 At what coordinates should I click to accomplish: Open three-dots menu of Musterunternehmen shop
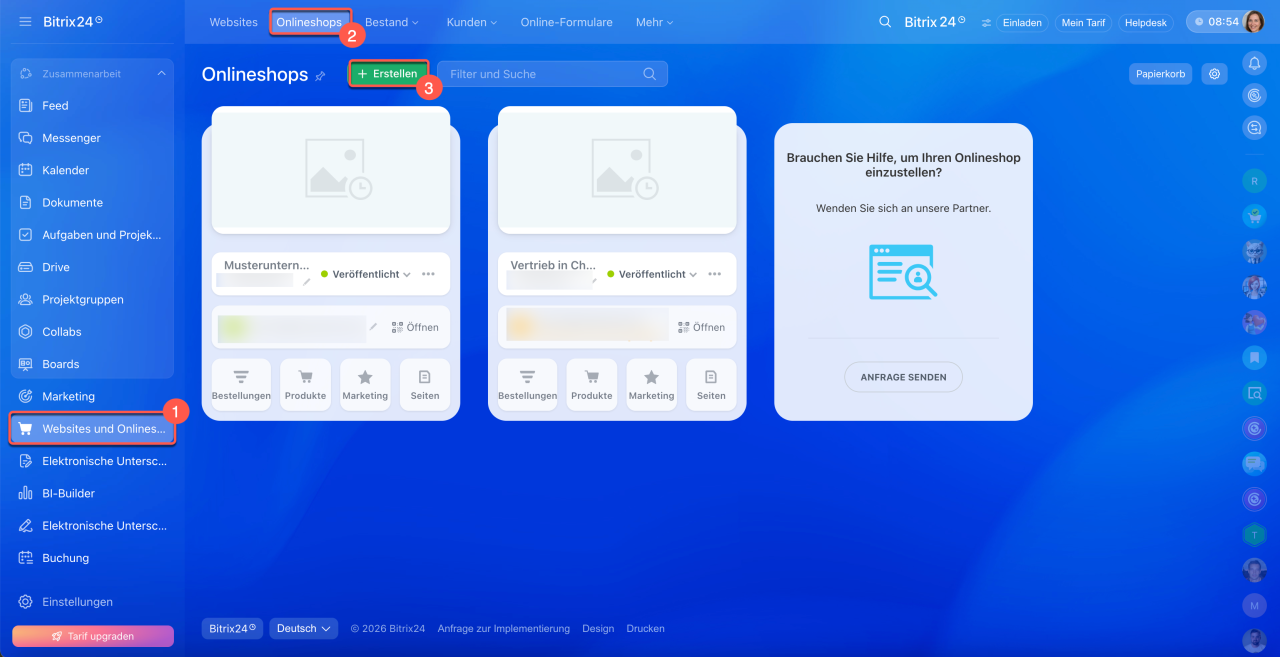tap(428, 274)
